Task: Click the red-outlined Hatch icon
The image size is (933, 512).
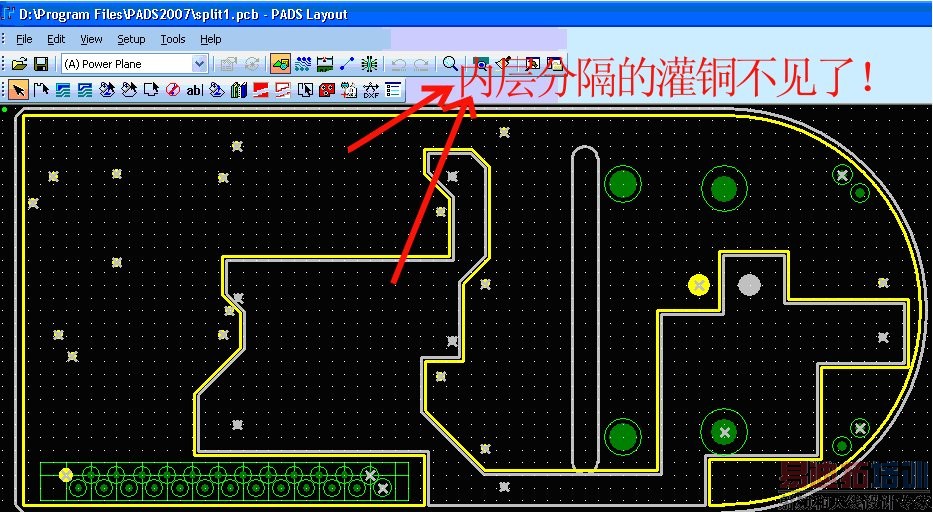Action: point(283,90)
